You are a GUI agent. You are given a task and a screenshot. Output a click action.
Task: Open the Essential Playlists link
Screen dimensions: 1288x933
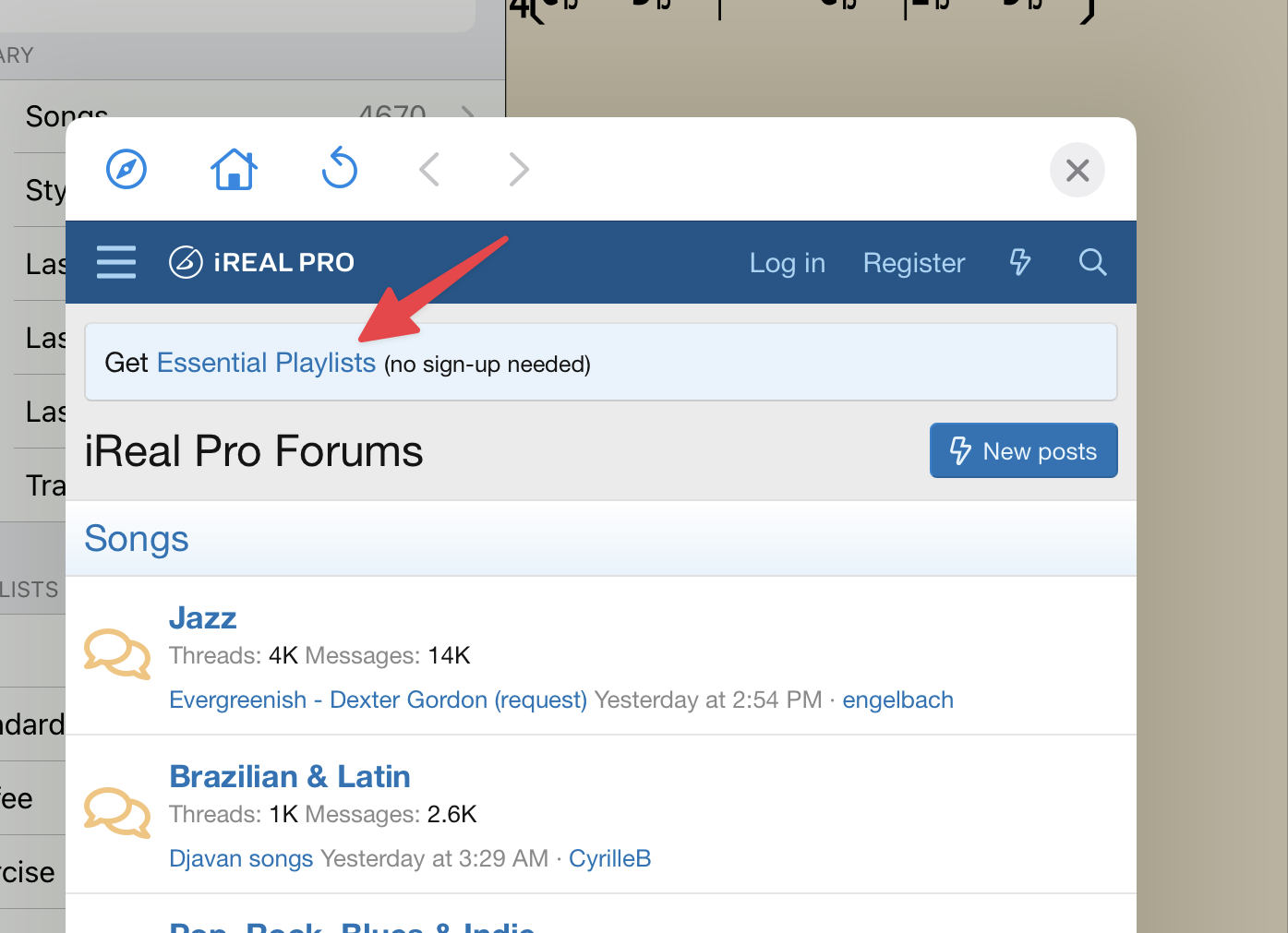pos(266,363)
